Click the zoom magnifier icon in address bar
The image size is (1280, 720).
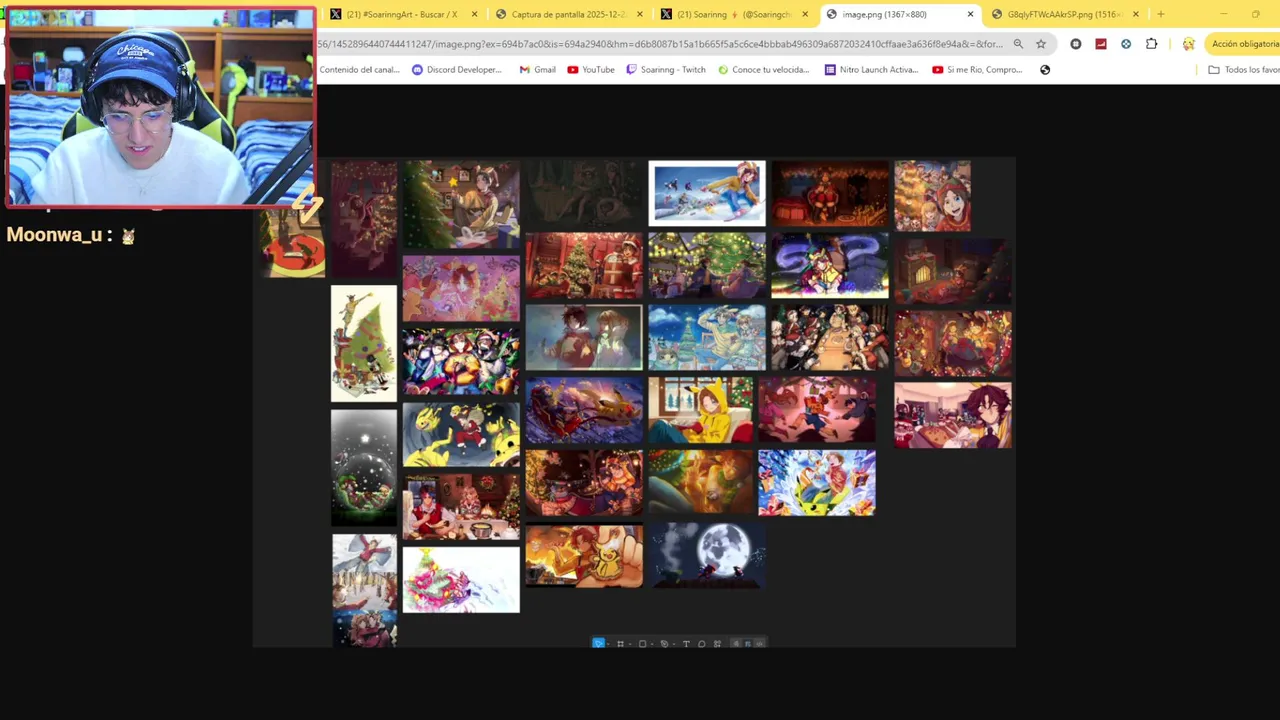point(1018,44)
